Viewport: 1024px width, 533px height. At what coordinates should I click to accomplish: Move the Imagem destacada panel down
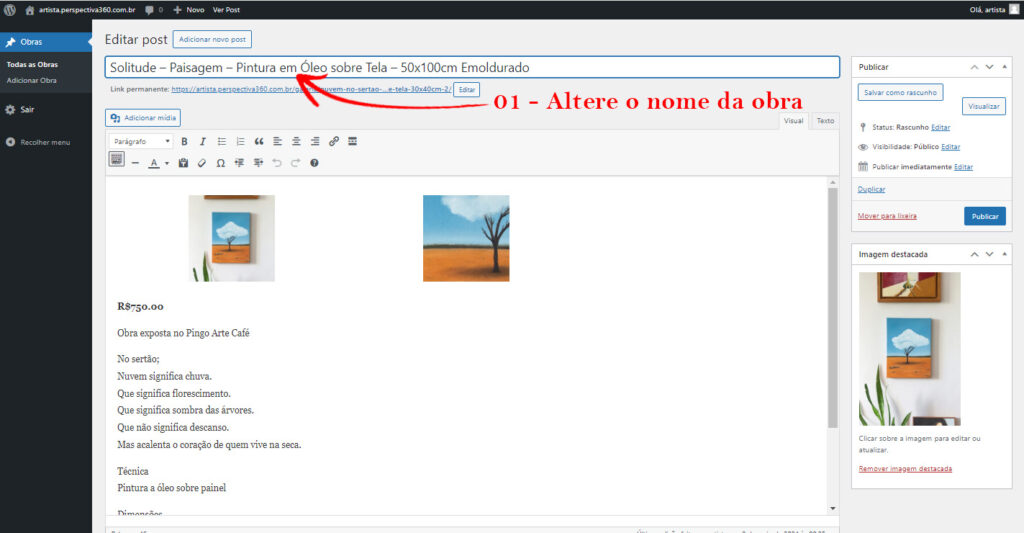(989, 254)
